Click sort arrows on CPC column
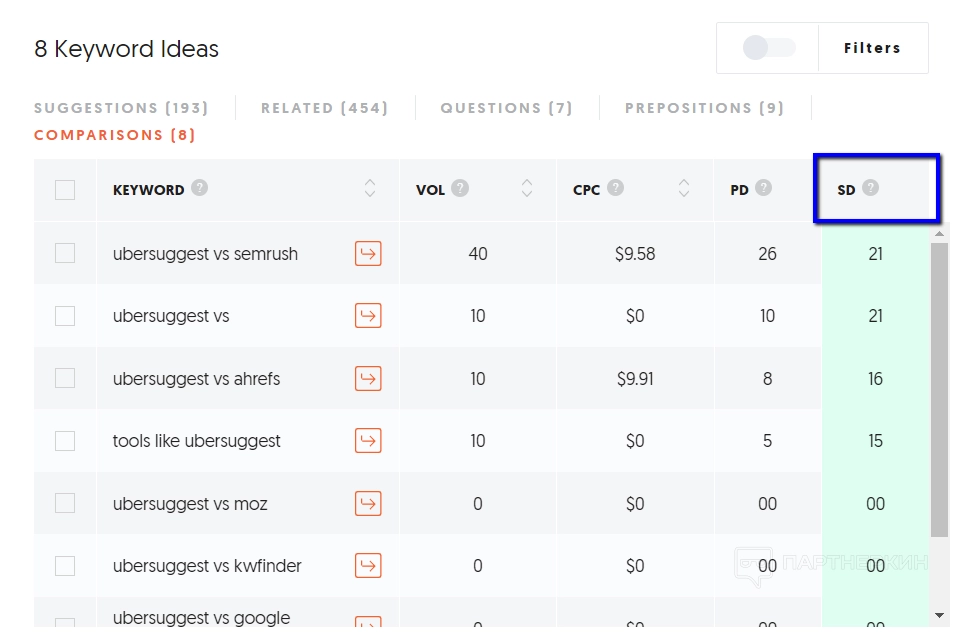Screen dimensions: 979x640 [684, 189]
